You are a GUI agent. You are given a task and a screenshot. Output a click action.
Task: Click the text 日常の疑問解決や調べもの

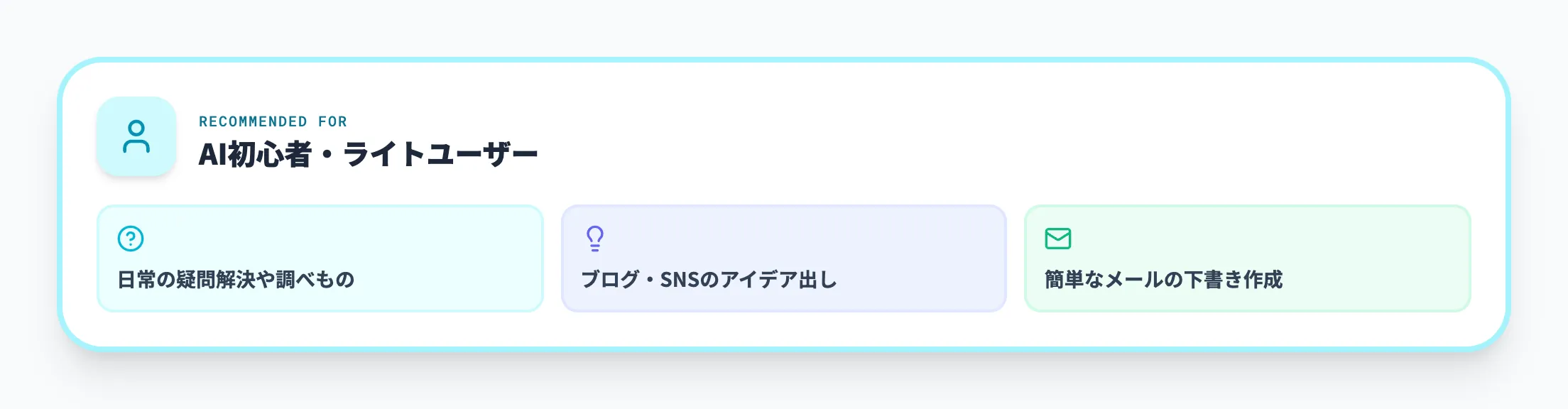tap(238, 278)
